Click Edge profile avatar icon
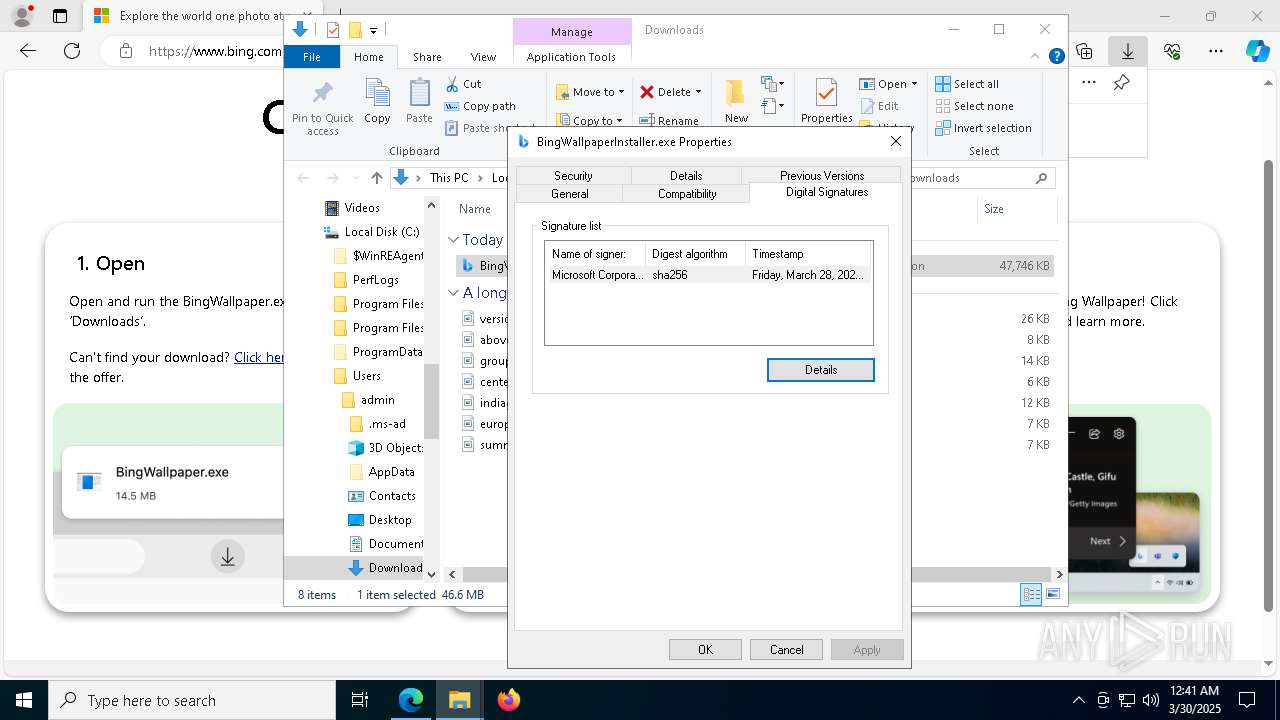The width and height of the screenshot is (1280, 720). click(x=21, y=16)
